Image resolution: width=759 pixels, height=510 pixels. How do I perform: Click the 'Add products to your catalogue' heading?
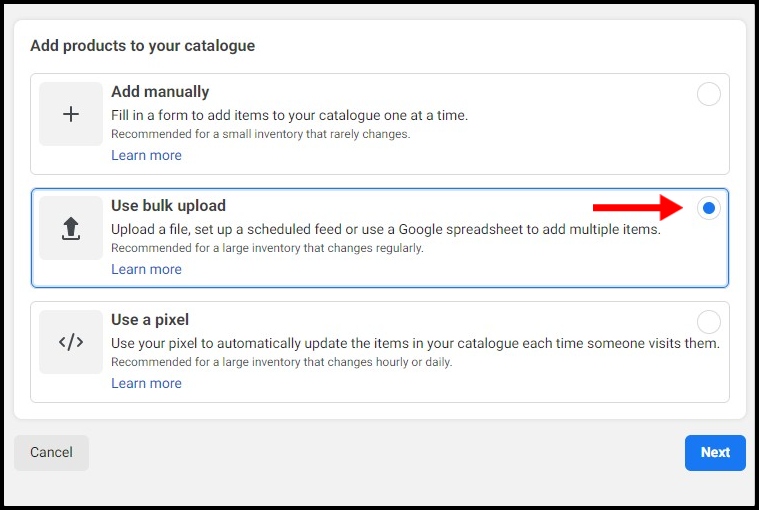pos(143,45)
